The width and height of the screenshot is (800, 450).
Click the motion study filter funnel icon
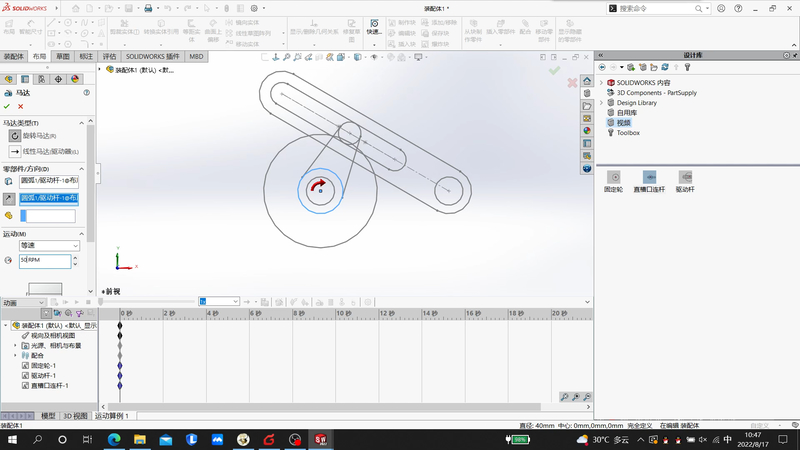click(x=46, y=313)
